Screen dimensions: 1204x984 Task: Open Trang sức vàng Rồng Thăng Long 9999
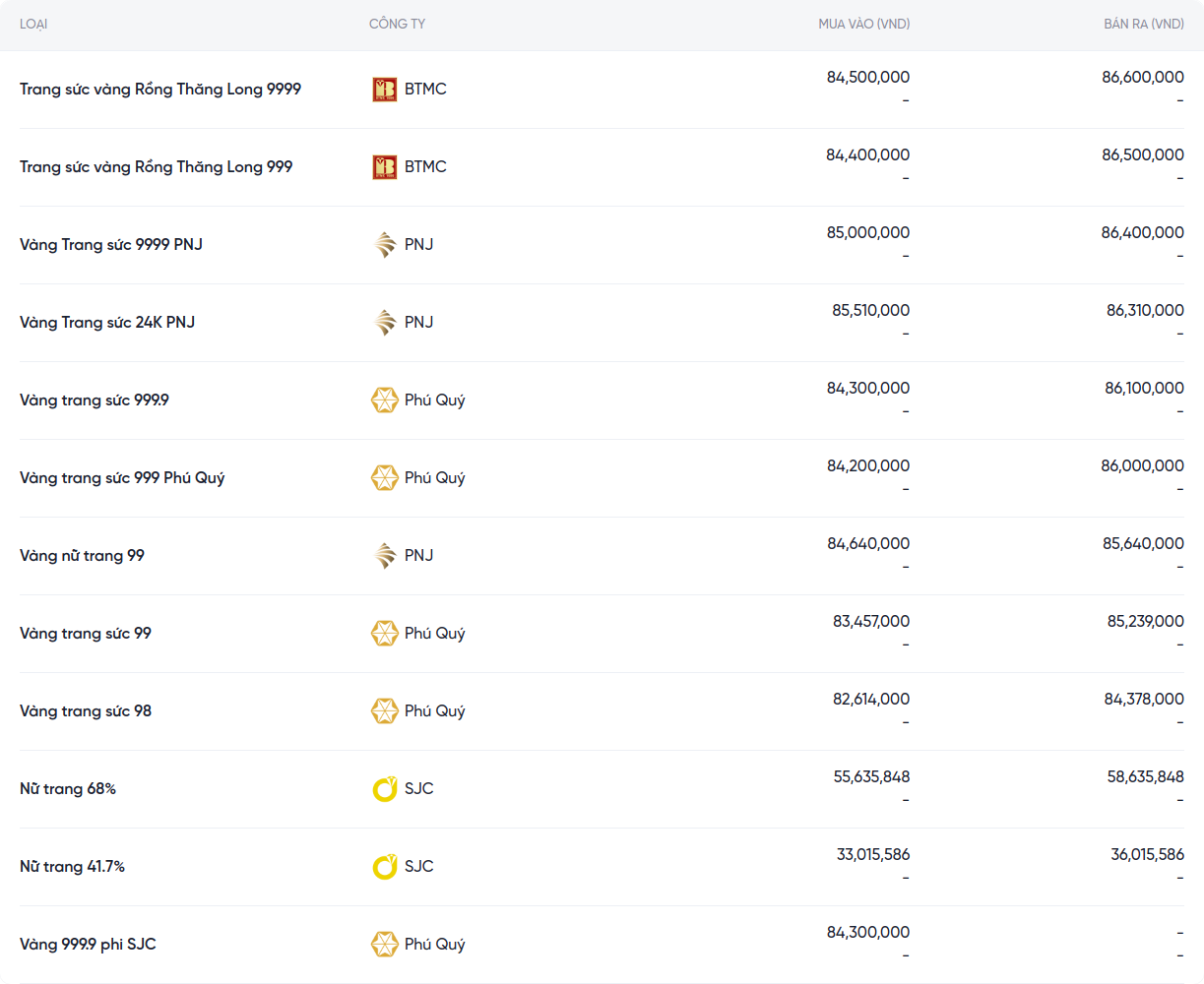pos(160,90)
